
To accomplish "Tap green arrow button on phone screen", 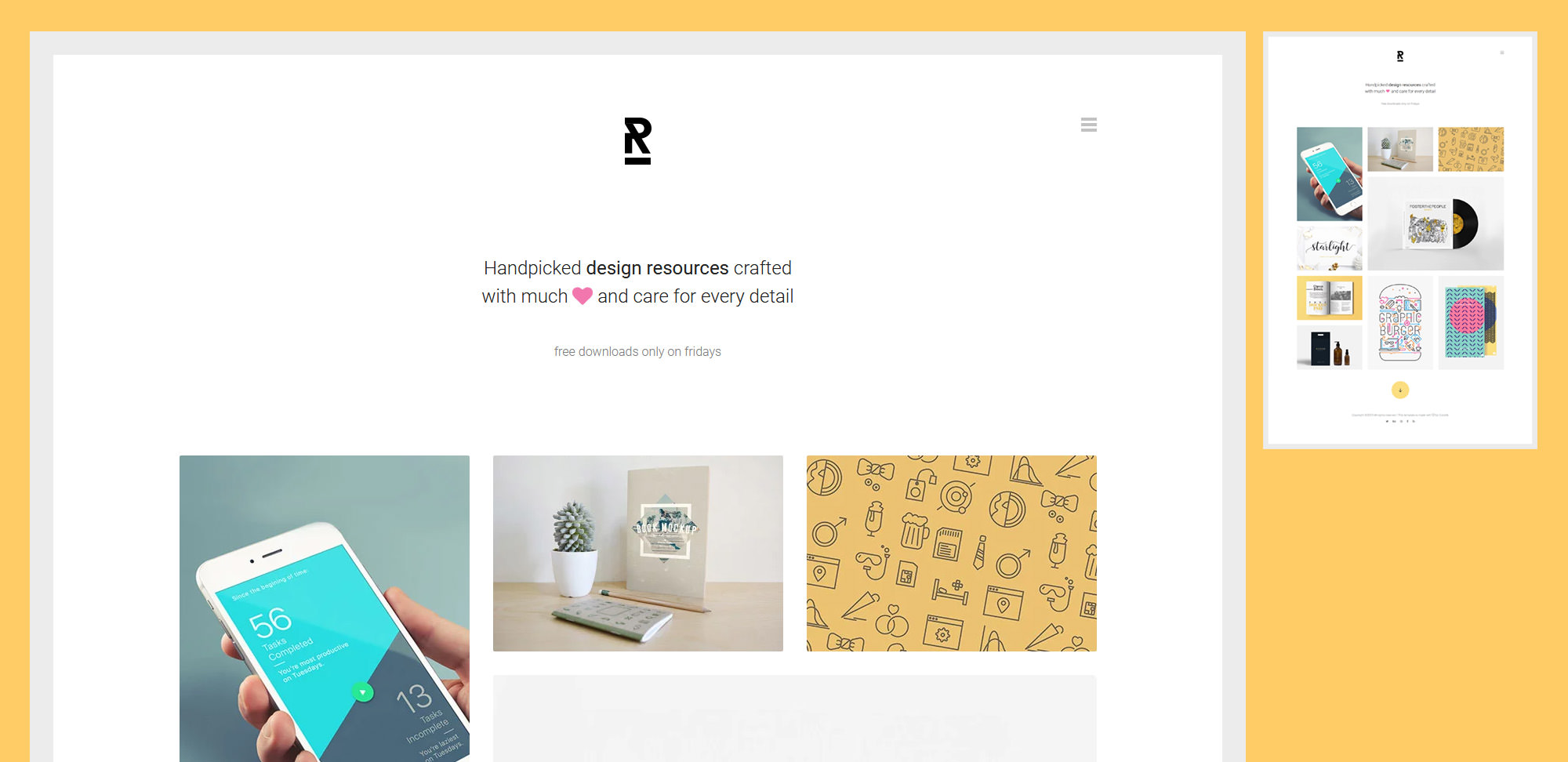I will point(362,692).
